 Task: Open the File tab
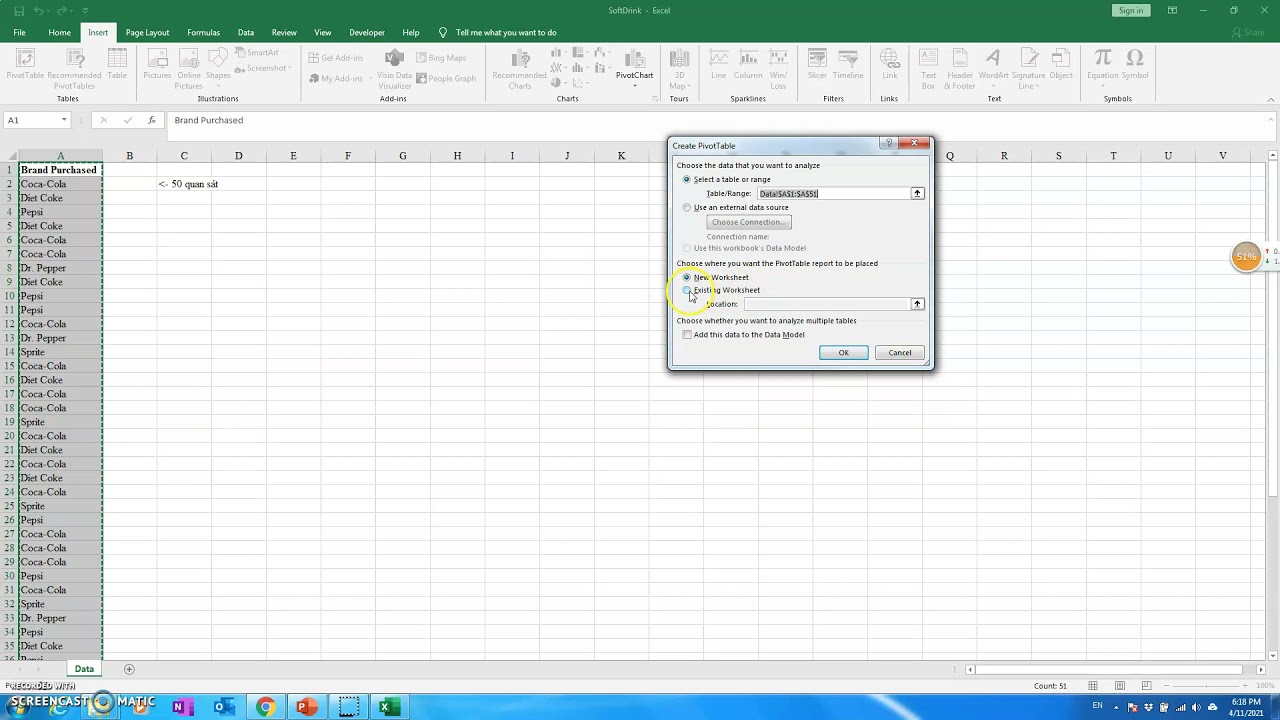[19, 32]
